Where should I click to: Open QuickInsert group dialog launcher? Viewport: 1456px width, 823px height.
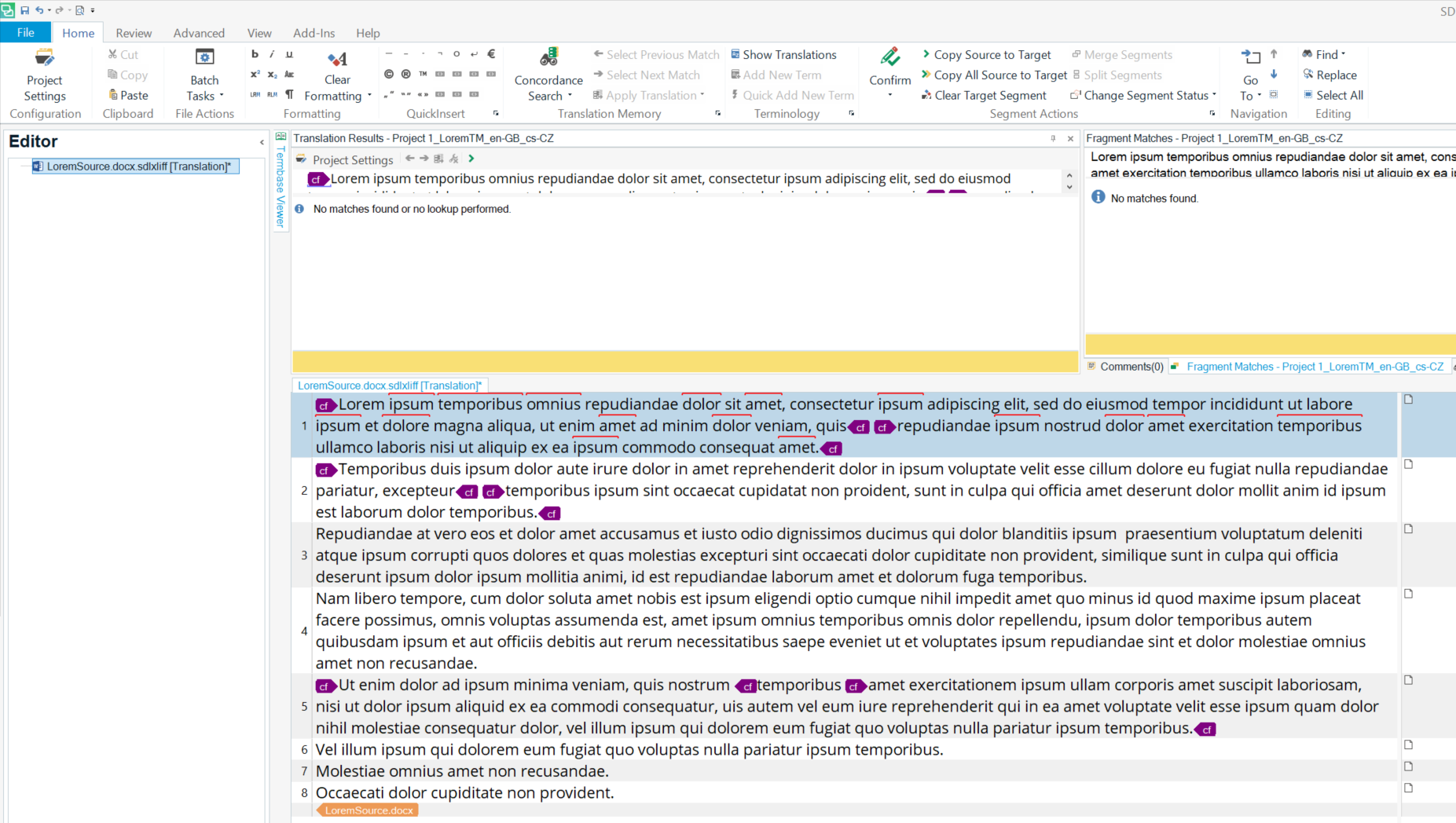click(x=496, y=113)
